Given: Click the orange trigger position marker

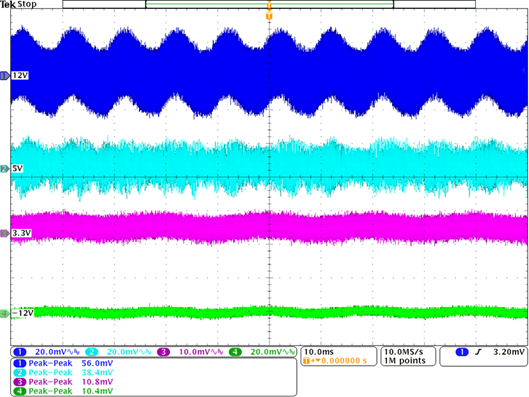Looking at the screenshot, I should tap(269, 16).
